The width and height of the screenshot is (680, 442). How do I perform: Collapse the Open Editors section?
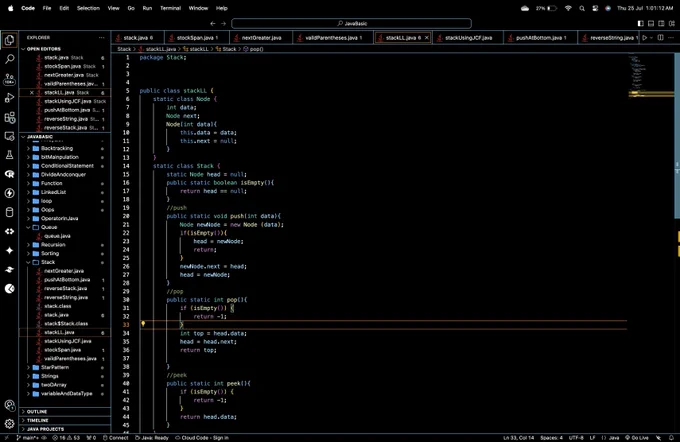[65, 49]
